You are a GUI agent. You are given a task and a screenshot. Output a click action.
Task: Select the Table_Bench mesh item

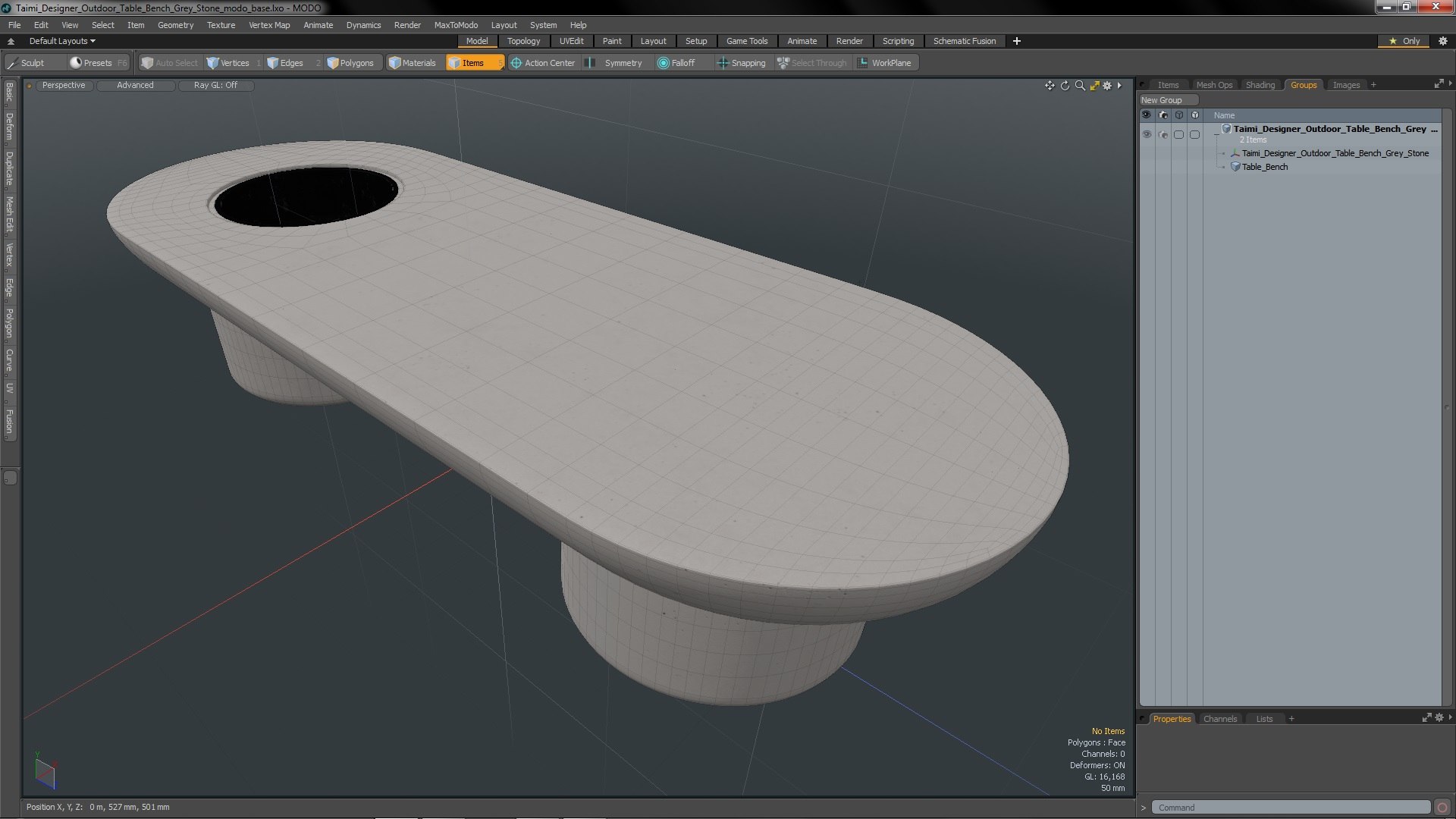click(x=1264, y=167)
